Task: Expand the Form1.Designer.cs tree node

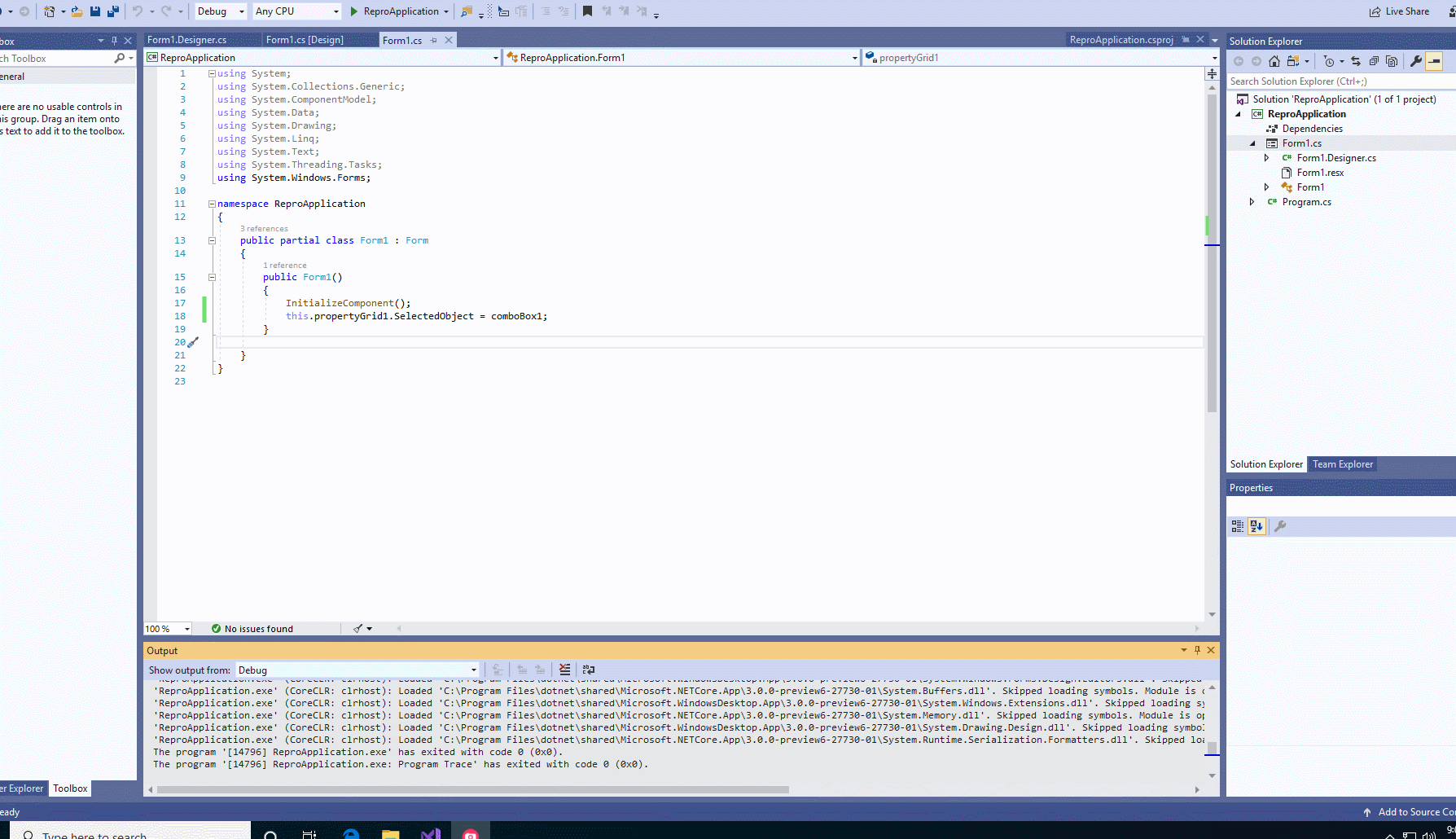Action: point(1267,158)
